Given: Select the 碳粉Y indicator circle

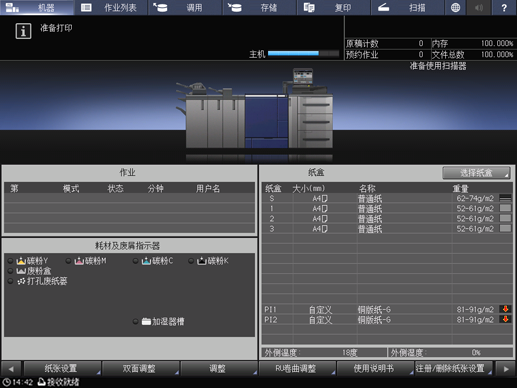Looking at the screenshot, I should (x=11, y=261).
